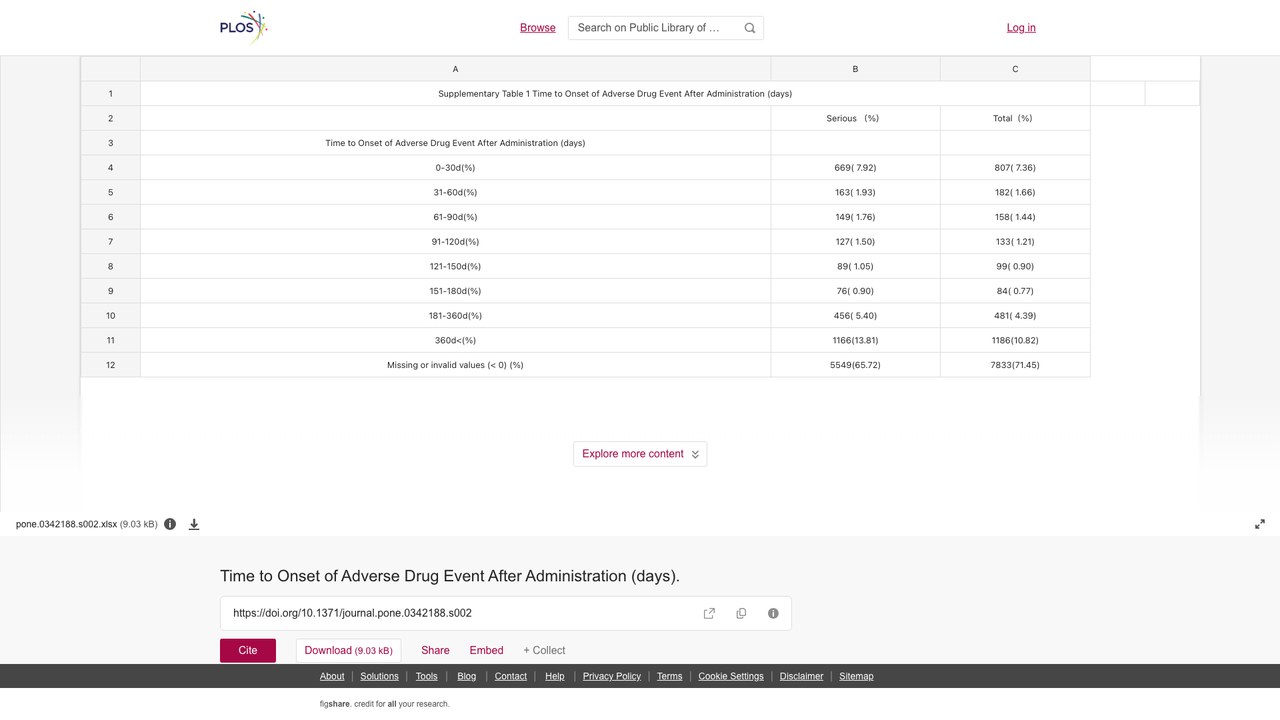
Task: Open the Privacy Policy footer link
Action: (612, 676)
